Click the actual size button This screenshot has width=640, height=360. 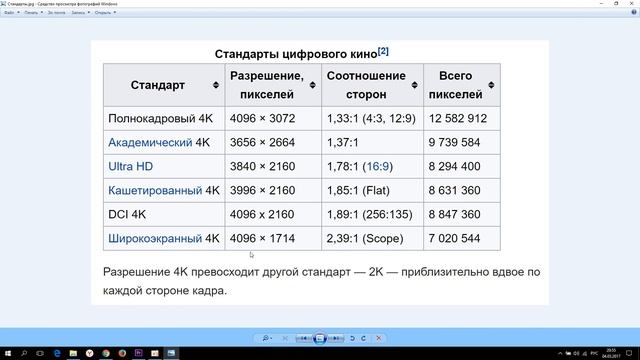coord(285,338)
